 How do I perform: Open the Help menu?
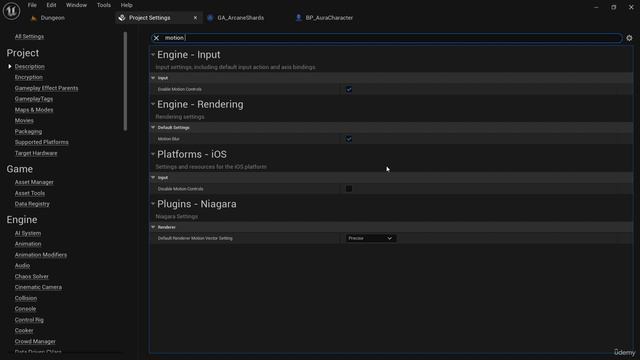127,5
